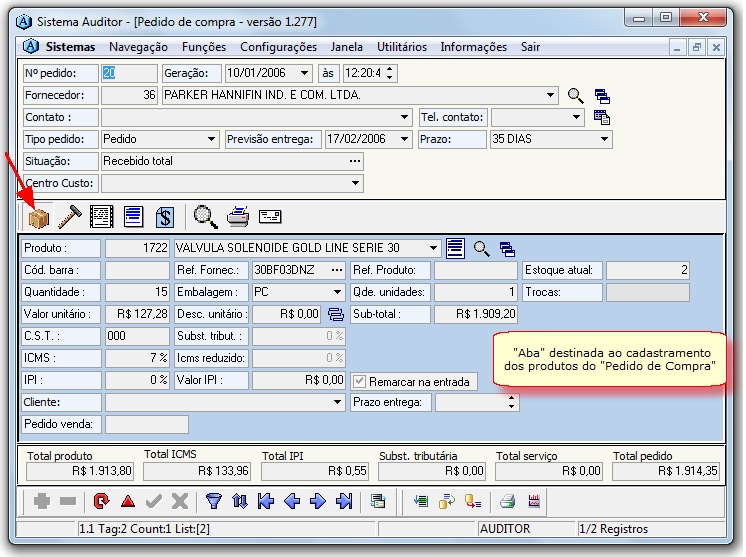The height and width of the screenshot is (557, 746).
Task: Click the Valor unitário field
Action: point(137,314)
